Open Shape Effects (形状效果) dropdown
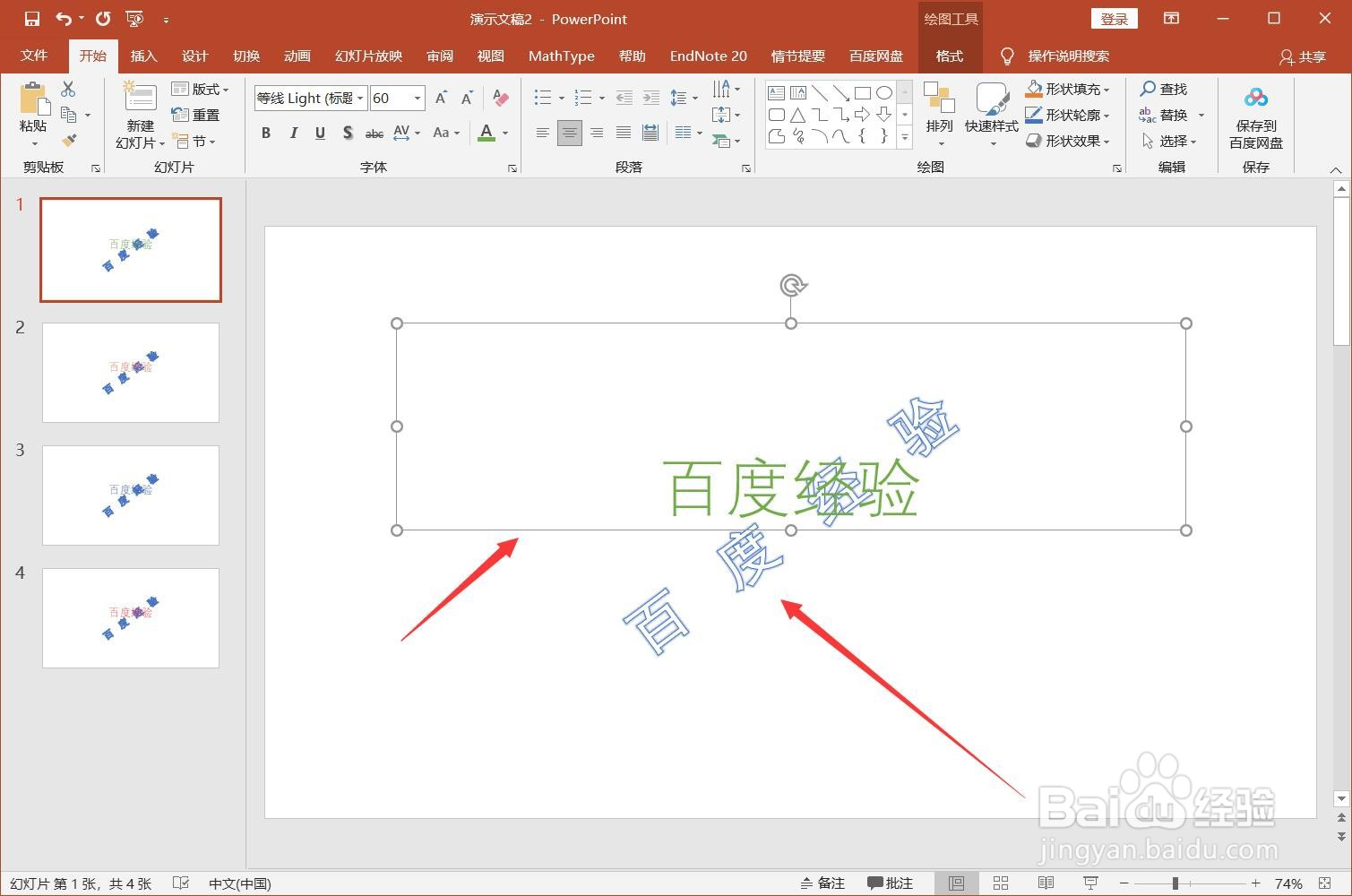Viewport: 1352px width, 896px height. pos(1068,141)
